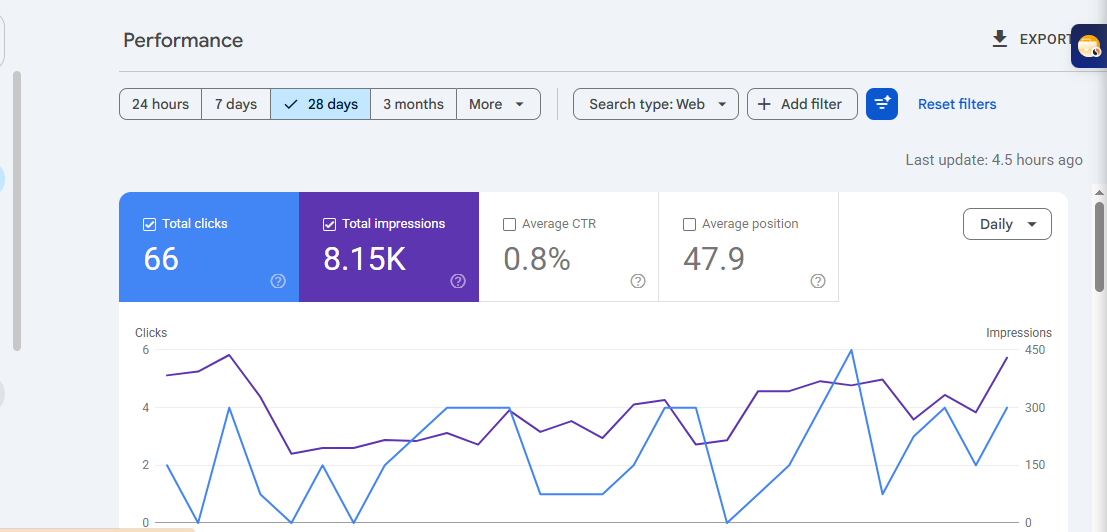Uncheck the Total clicks checkbox
The height and width of the screenshot is (532, 1107).
point(150,224)
